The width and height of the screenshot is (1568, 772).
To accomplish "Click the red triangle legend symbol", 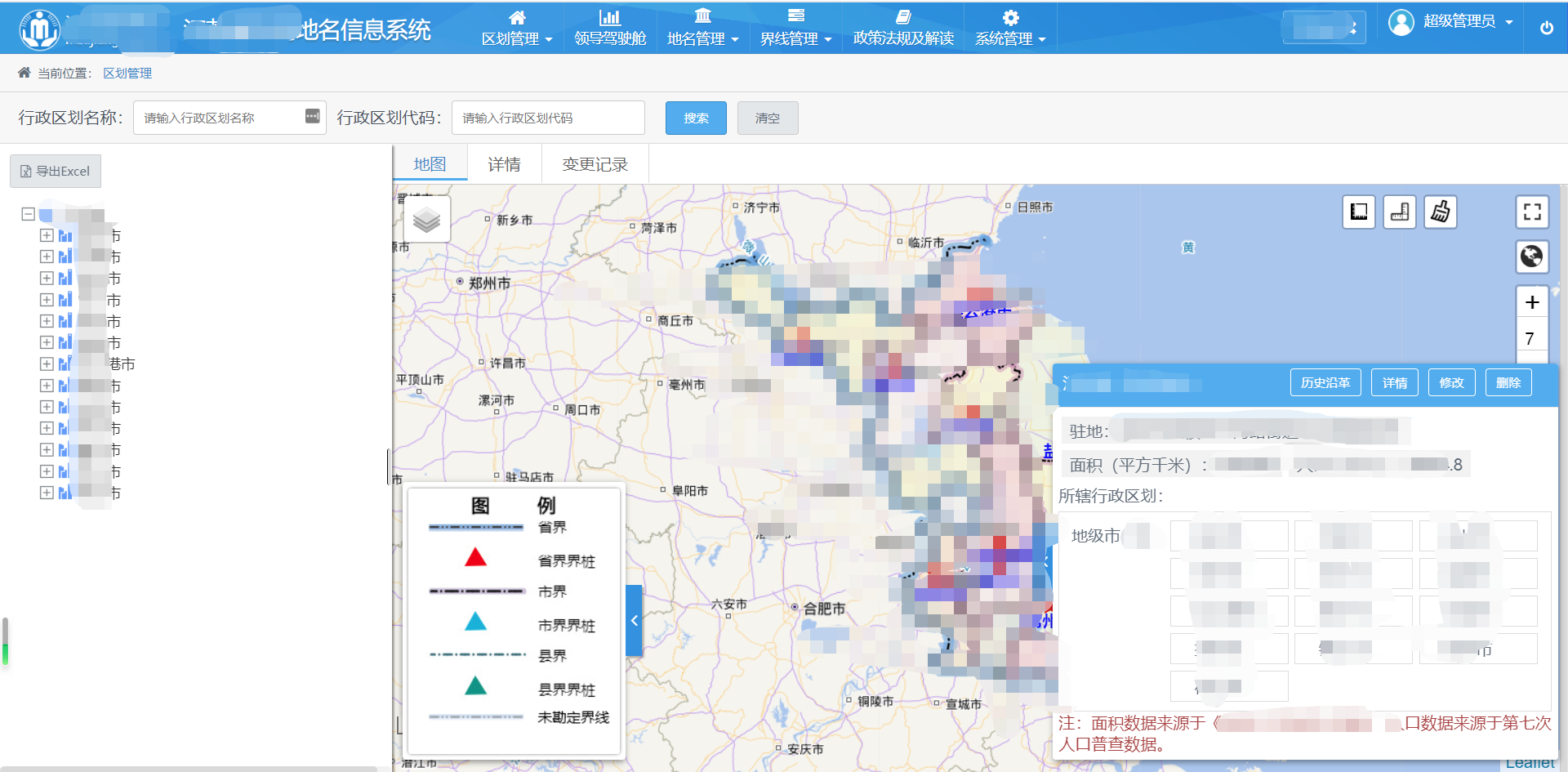I will click(x=475, y=557).
